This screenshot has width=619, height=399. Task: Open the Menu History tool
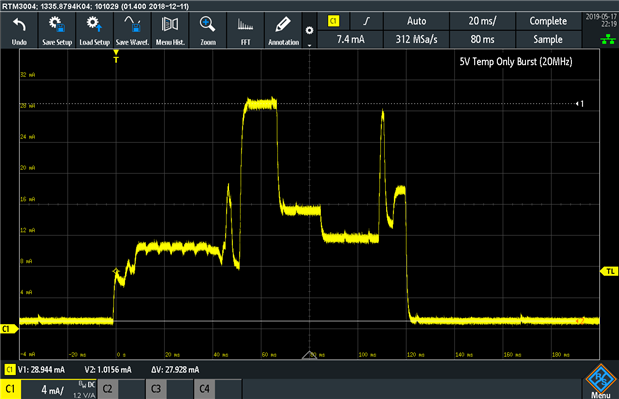coord(170,30)
